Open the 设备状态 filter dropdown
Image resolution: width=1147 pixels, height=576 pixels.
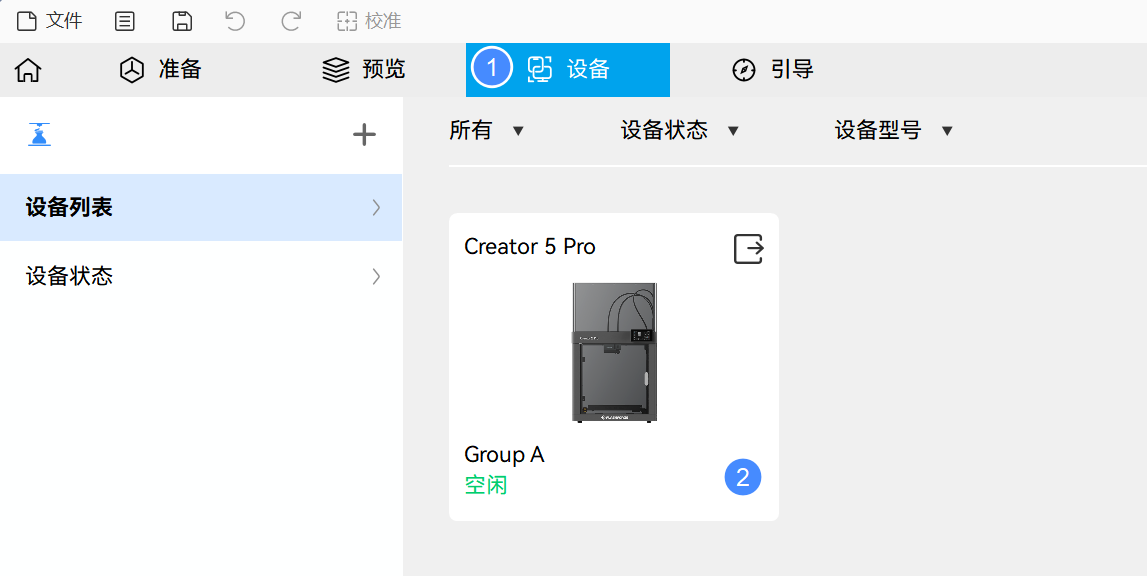tap(680, 131)
